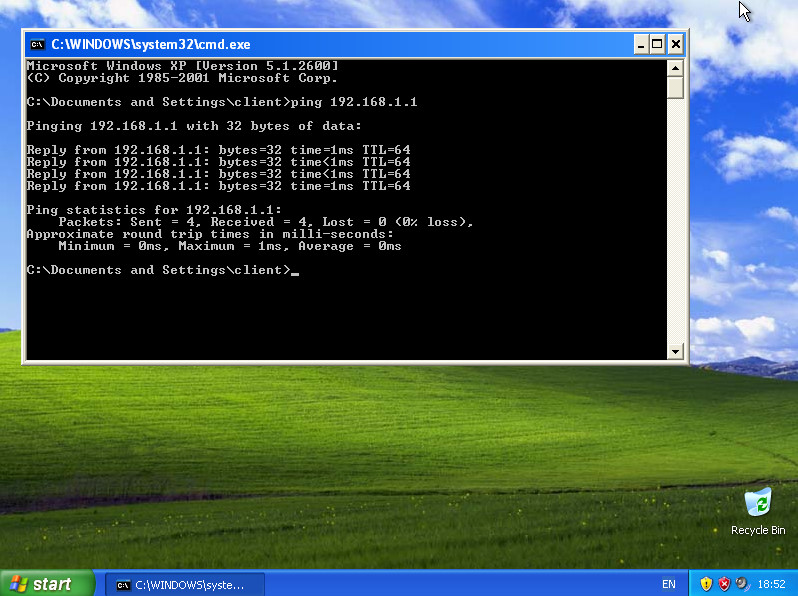Click 'Pinging 192.168.1.1 with 32 bytes' line
The width and height of the screenshot is (798, 596).
194,126
